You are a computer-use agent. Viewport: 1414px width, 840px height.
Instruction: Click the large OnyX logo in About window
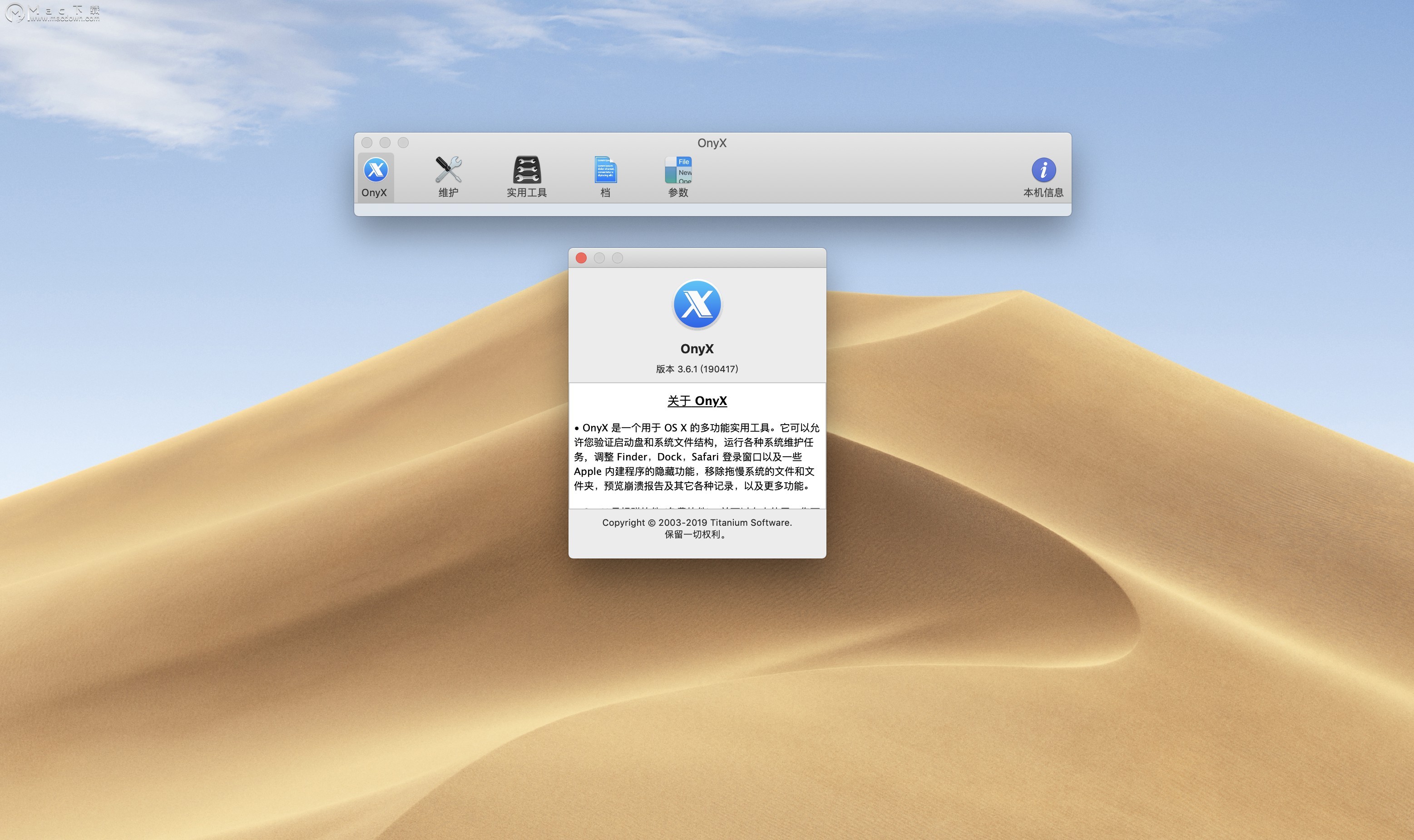coord(697,305)
